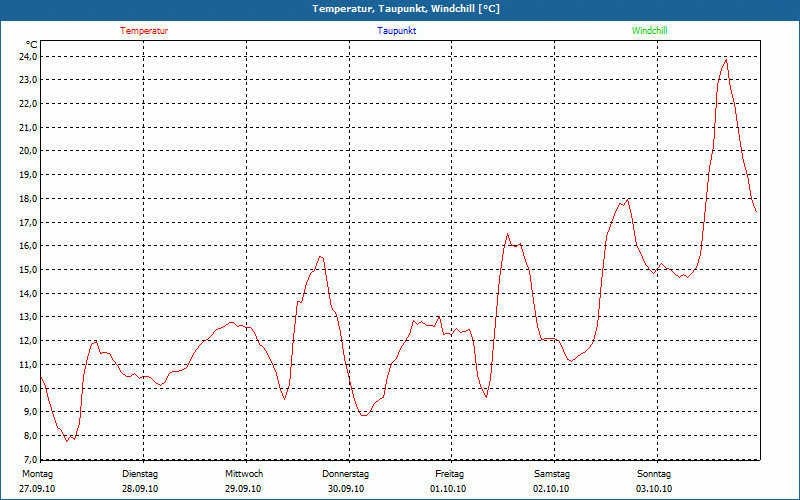Click the 12,0 y-axis value
The image size is (800, 500).
click(x=28, y=340)
